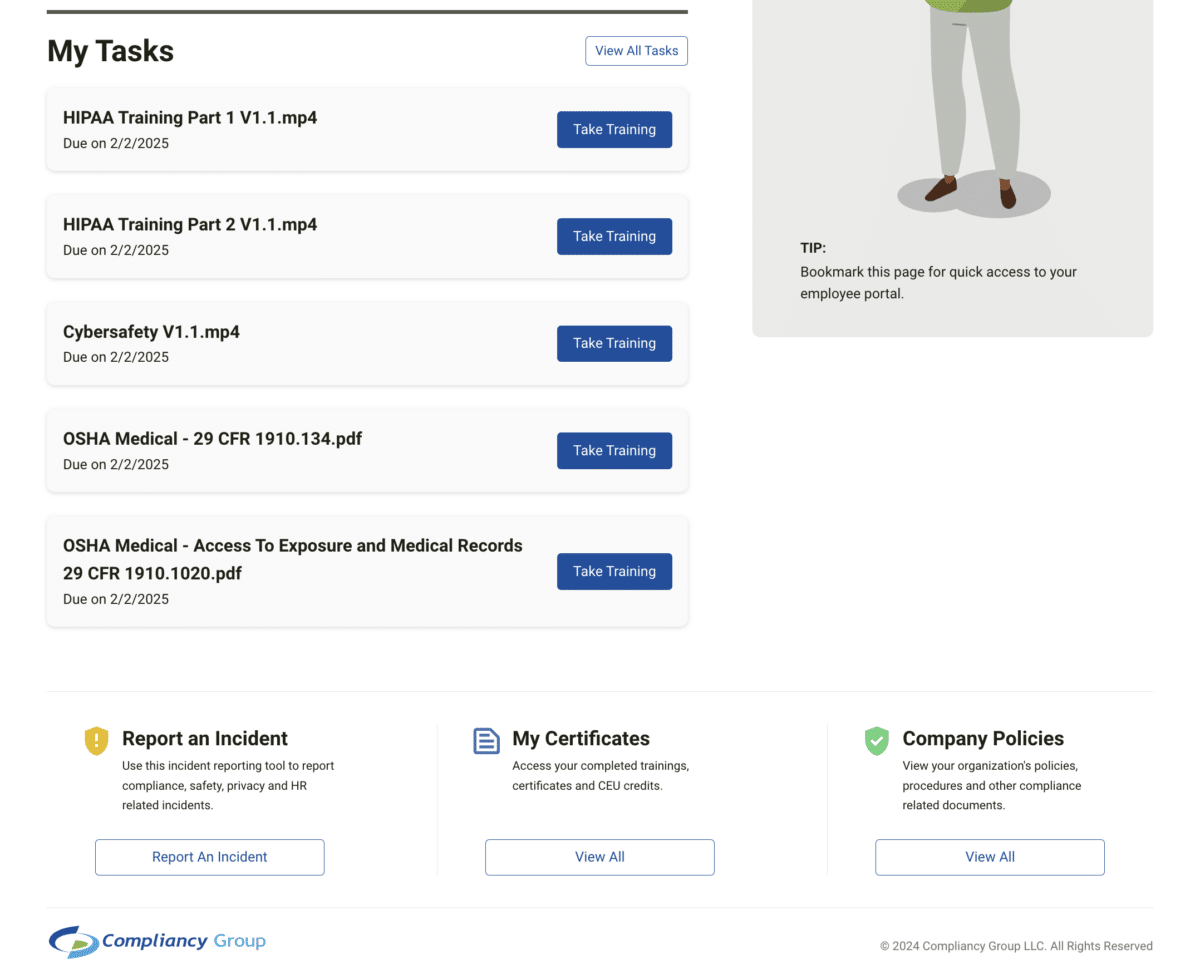
Task: Open the HIPAA Training Part 1 task card
Action: 300,129
